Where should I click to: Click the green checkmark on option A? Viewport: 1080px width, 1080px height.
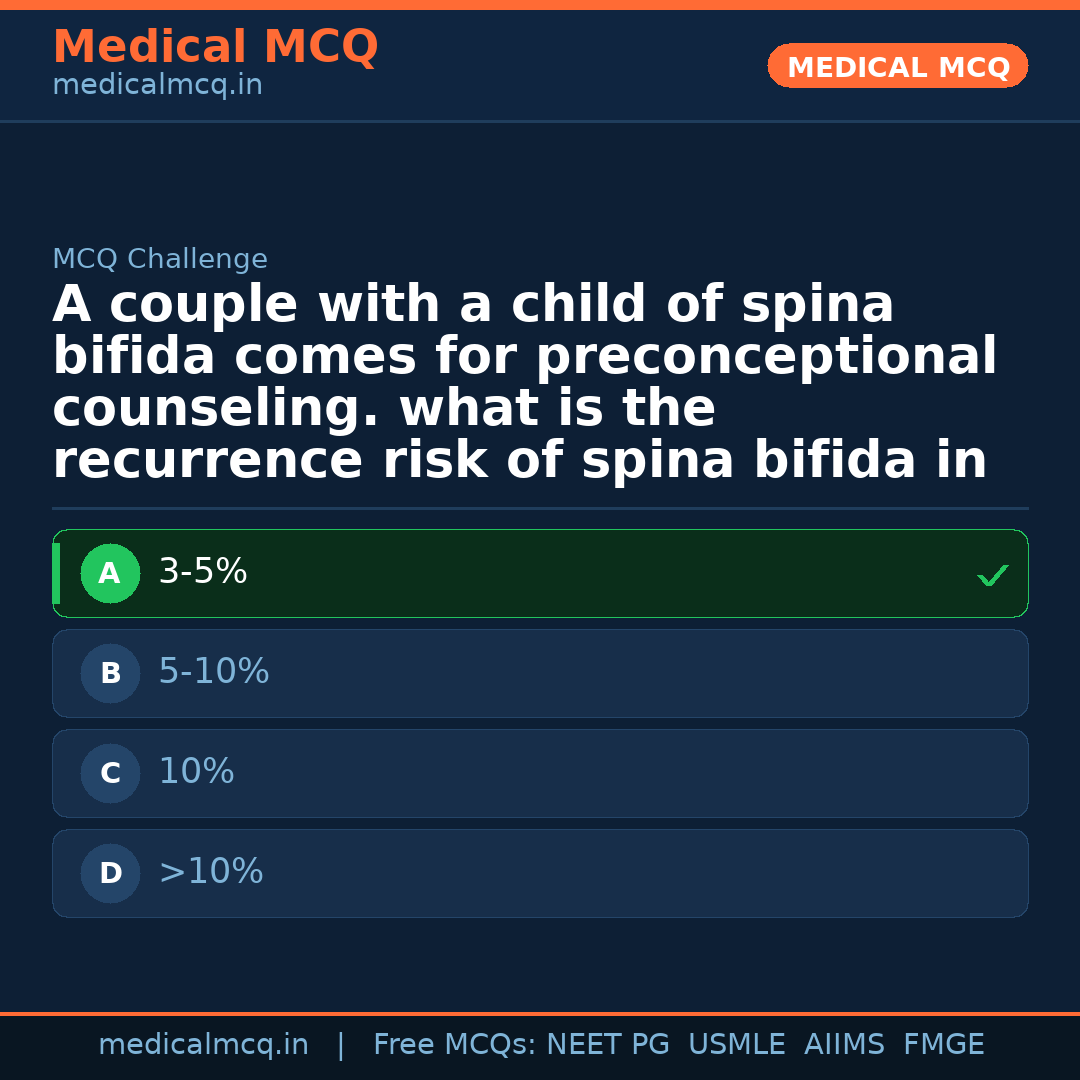(992, 575)
